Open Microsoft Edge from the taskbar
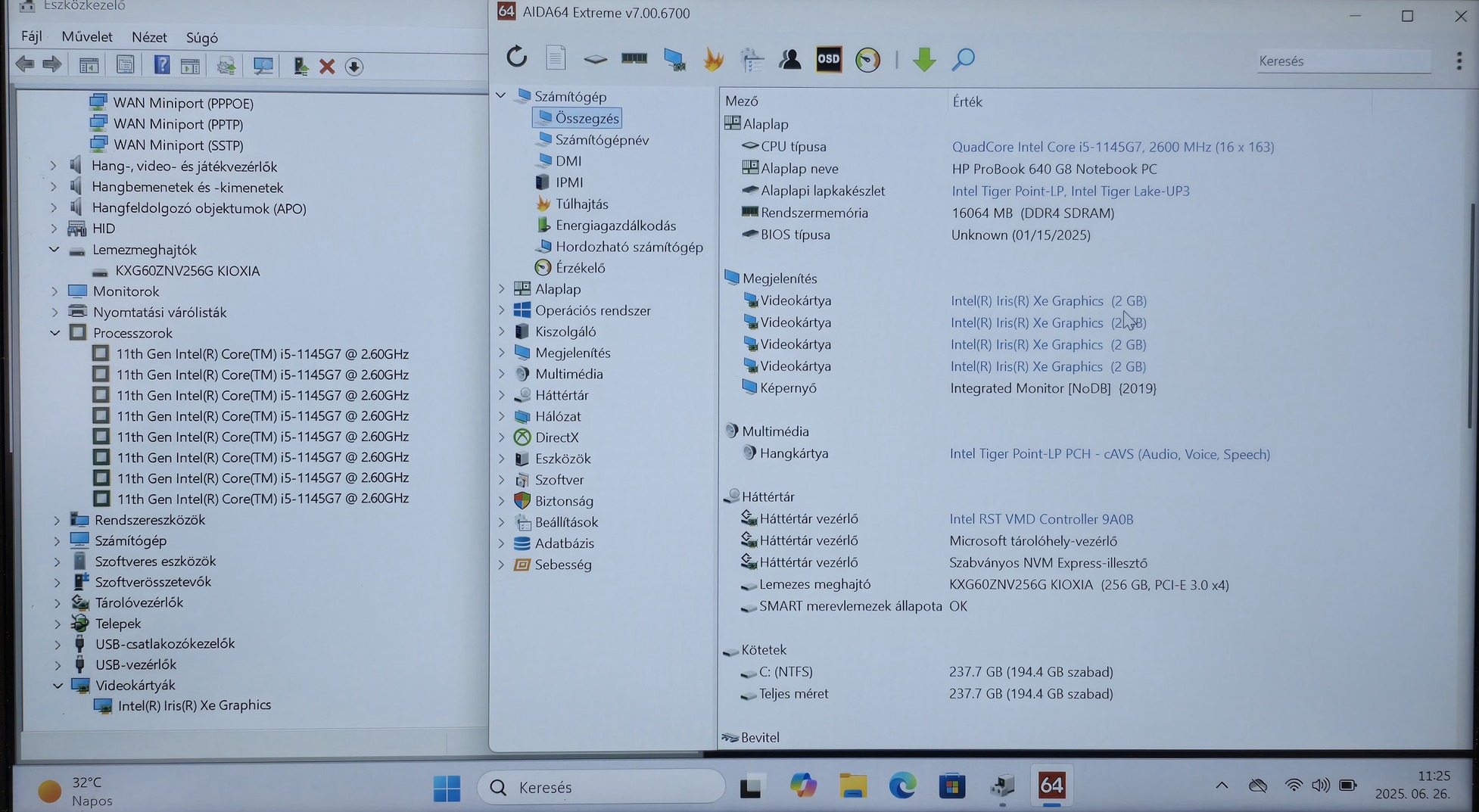The width and height of the screenshot is (1479, 812). pyautogui.click(x=902, y=787)
